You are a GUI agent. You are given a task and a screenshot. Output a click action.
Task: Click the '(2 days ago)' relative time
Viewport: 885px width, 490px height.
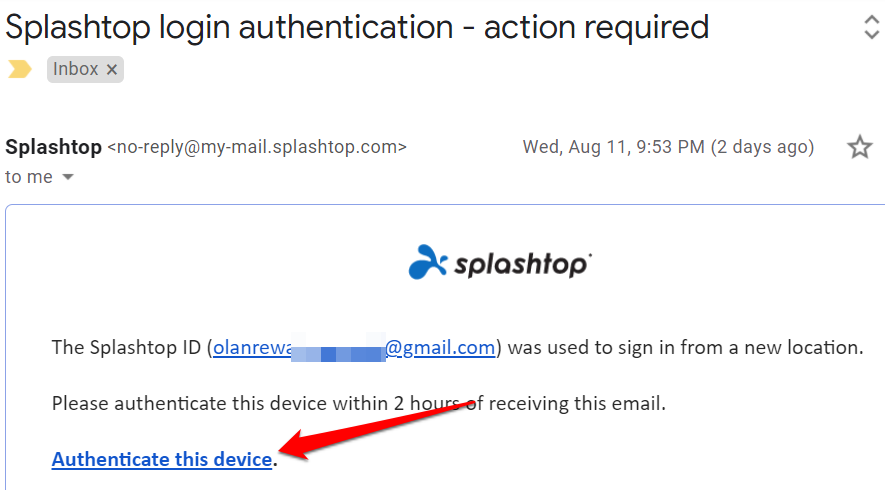pyautogui.click(x=762, y=148)
